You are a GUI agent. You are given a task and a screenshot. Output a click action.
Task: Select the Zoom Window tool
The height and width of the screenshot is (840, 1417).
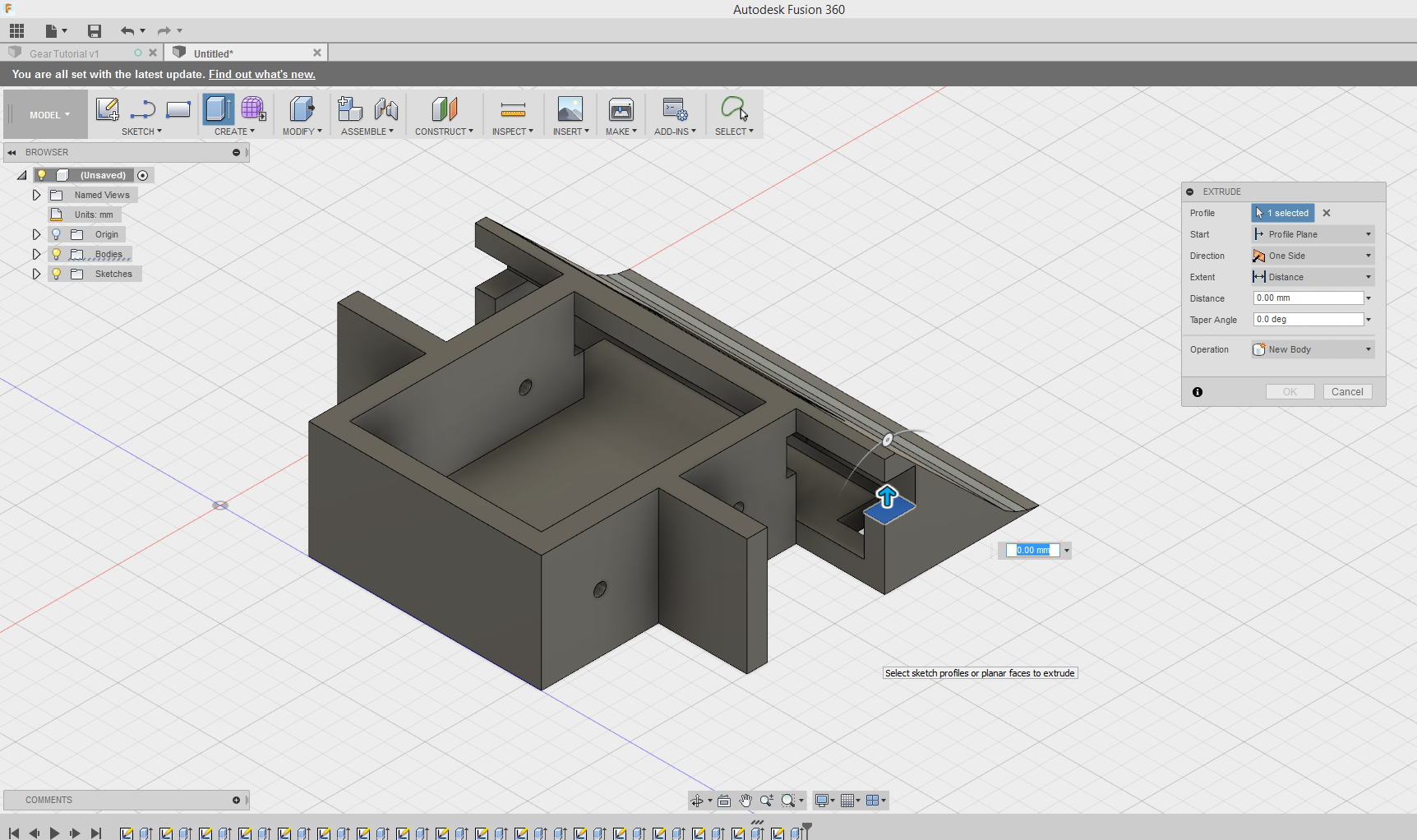[789, 800]
